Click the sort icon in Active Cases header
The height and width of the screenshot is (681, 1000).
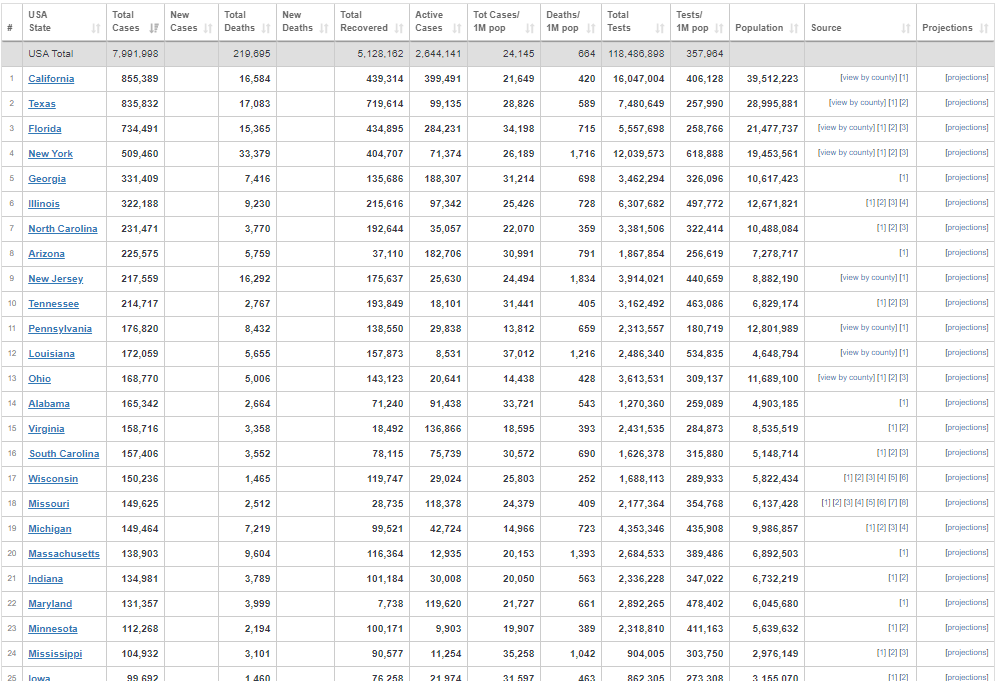pyautogui.click(x=457, y=28)
